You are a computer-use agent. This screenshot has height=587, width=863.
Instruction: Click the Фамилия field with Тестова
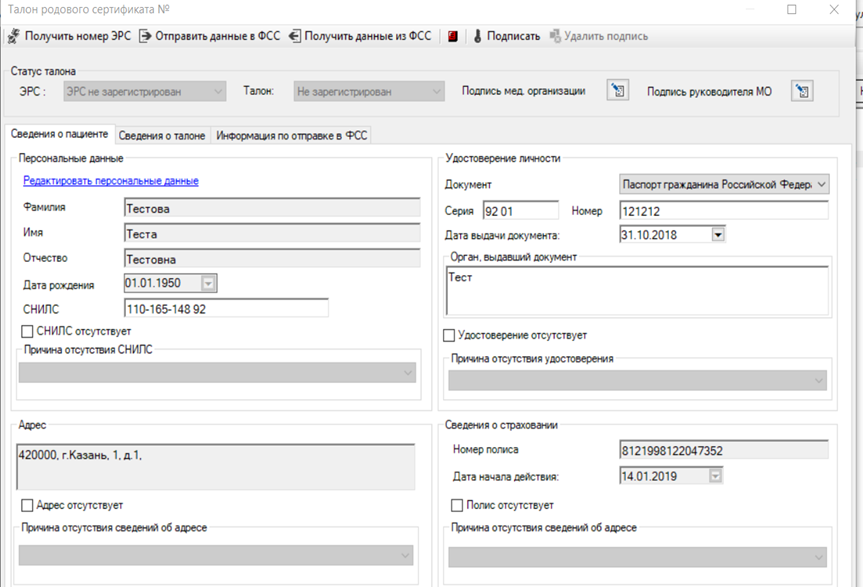272,208
